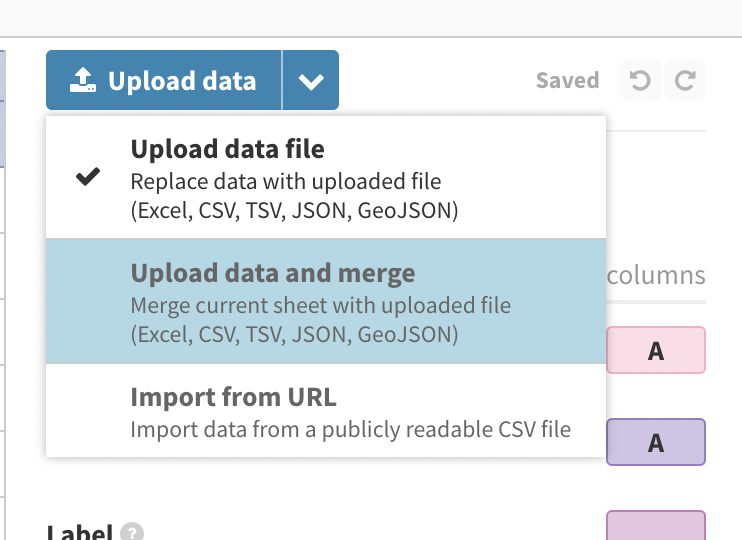The height and width of the screenshot is (540, 742).
Task: Click the columns label on the right
Action: coord(656,275)
